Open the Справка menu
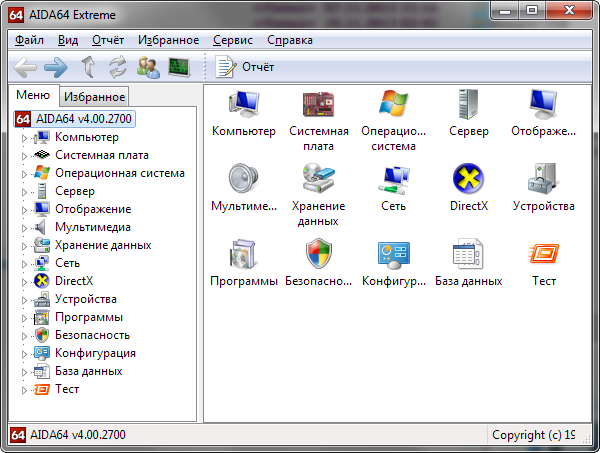The height and width of the screenshot is (453, 600). pyautogui.click(x=290, y=40)
